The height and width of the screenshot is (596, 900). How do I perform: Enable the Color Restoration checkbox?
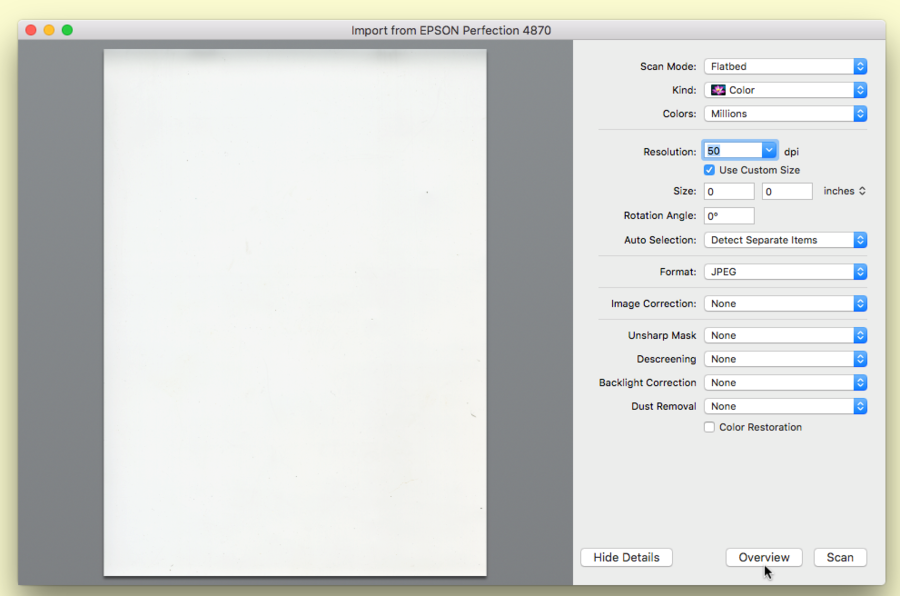710,427
